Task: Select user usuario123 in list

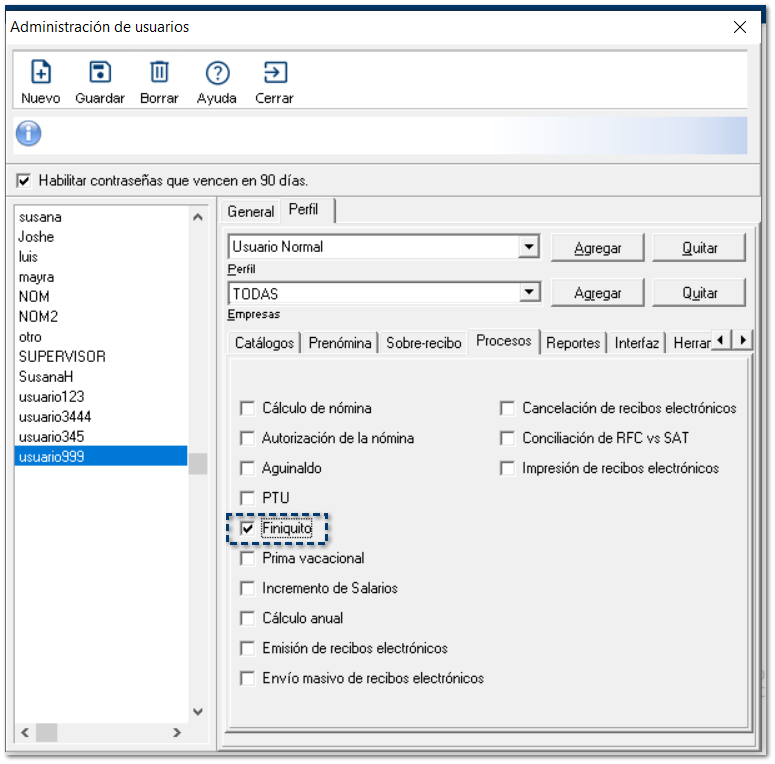Action: point(101,397)
